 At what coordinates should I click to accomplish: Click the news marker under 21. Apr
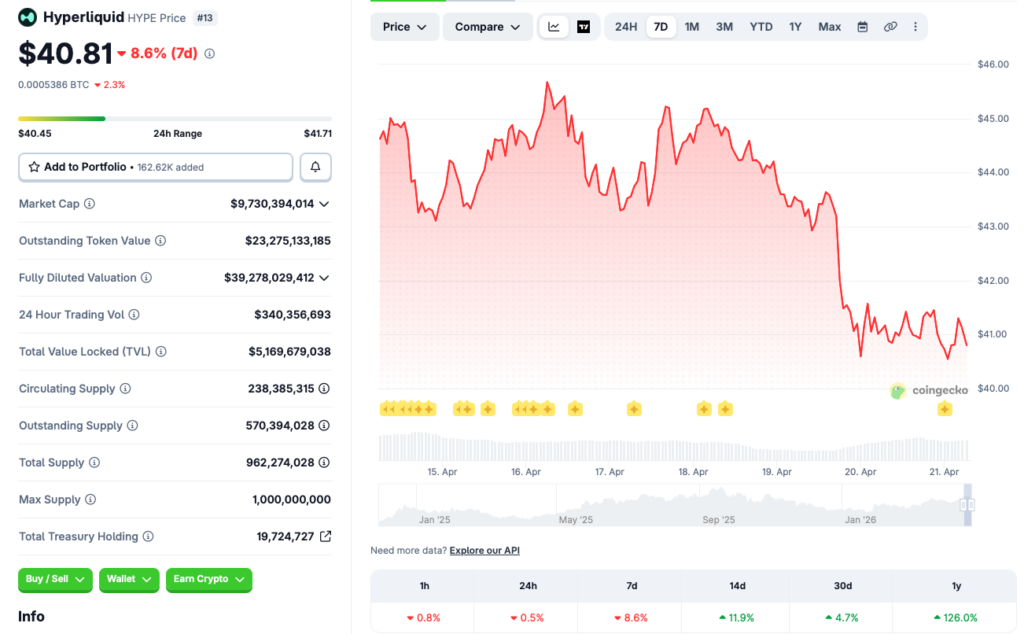944,408
